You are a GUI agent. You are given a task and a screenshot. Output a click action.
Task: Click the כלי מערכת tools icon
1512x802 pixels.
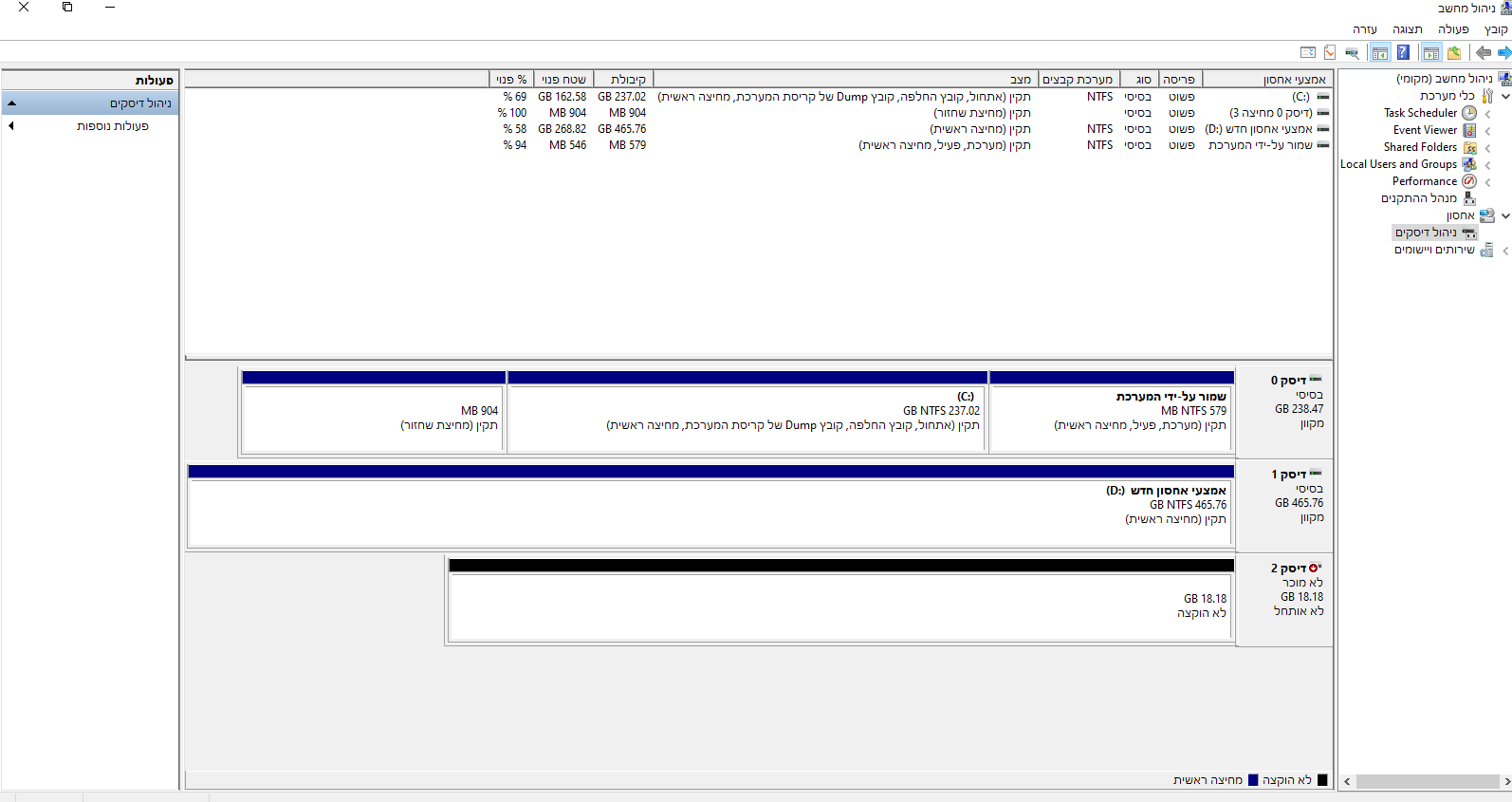pyautogui.click(x=1486, y=96)
